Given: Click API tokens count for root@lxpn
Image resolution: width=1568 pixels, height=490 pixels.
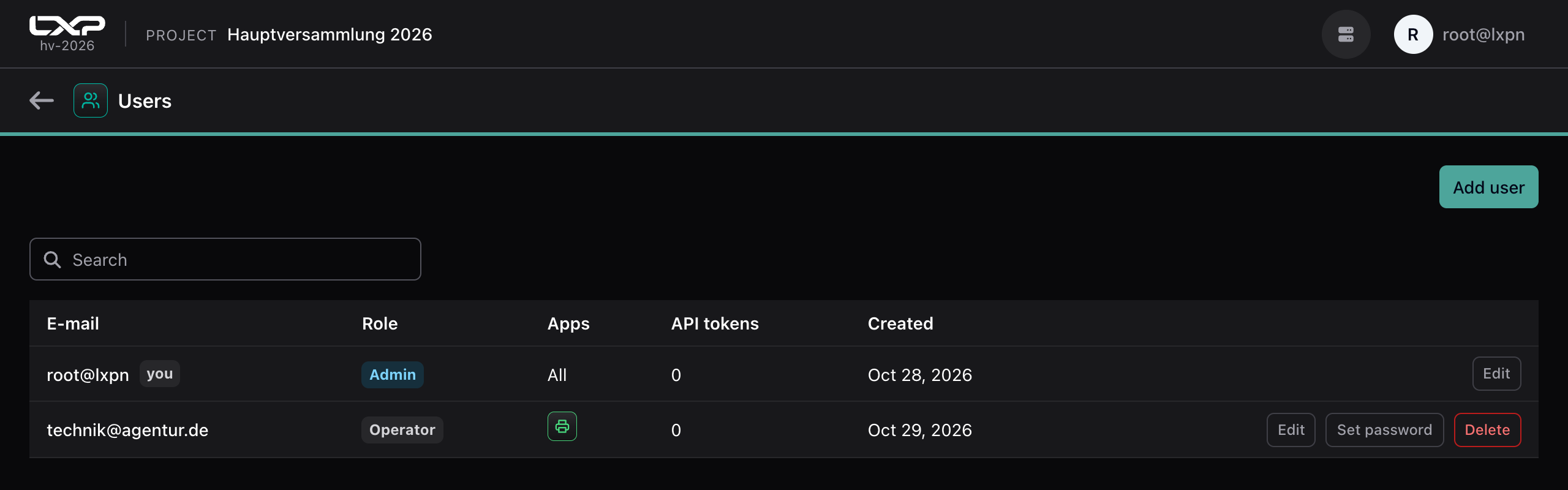Looking at the screenshot, I should pyautogui.click(x=676, y=375).
